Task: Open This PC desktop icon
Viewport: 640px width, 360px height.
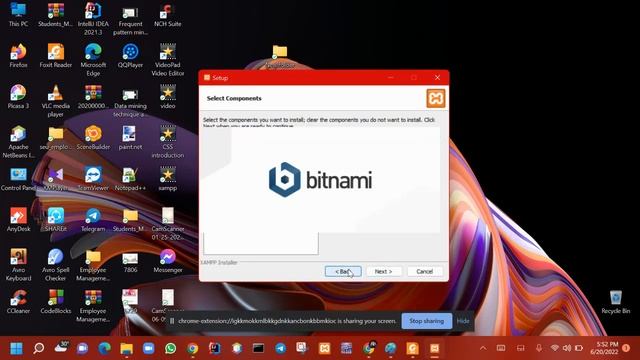Action: pyautogui.click(x=18, y=14)
